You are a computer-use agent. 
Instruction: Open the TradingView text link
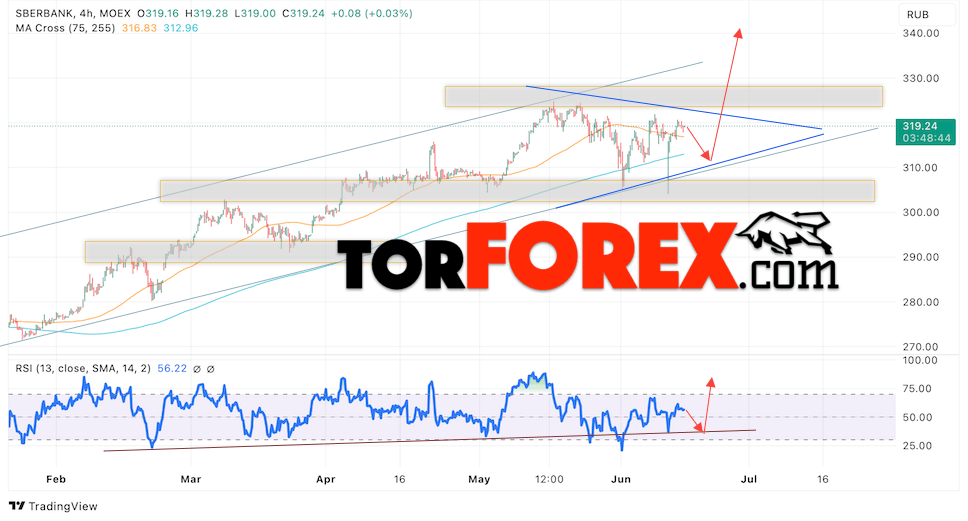[x=63, y=506]
